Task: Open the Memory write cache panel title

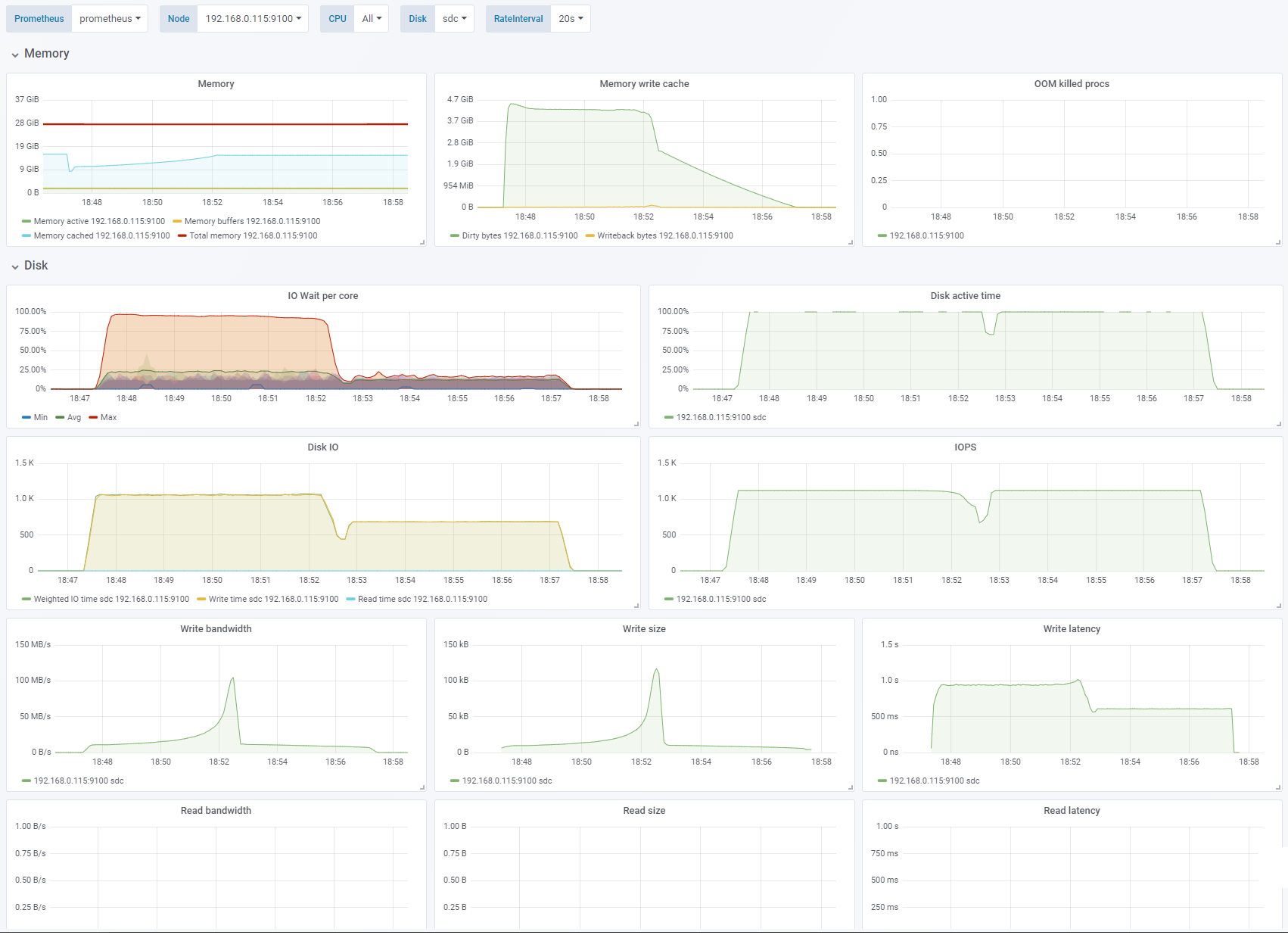Action: (x=644, y=84)
